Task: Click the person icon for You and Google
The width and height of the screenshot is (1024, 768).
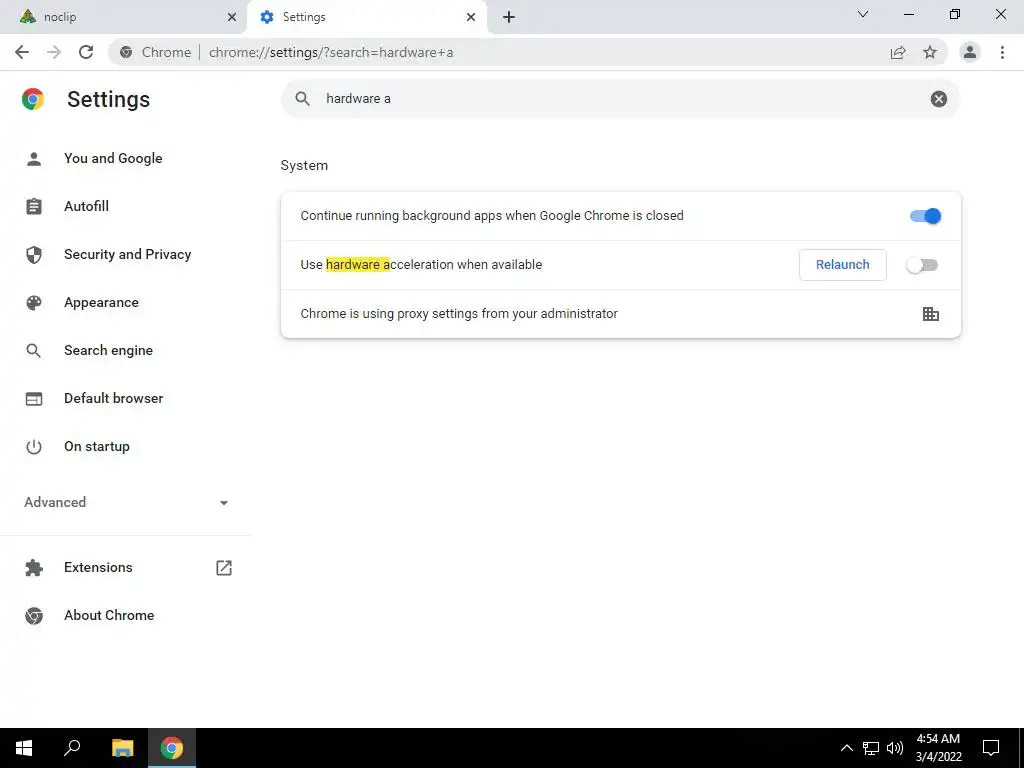Action: click(x=34, y=159)
